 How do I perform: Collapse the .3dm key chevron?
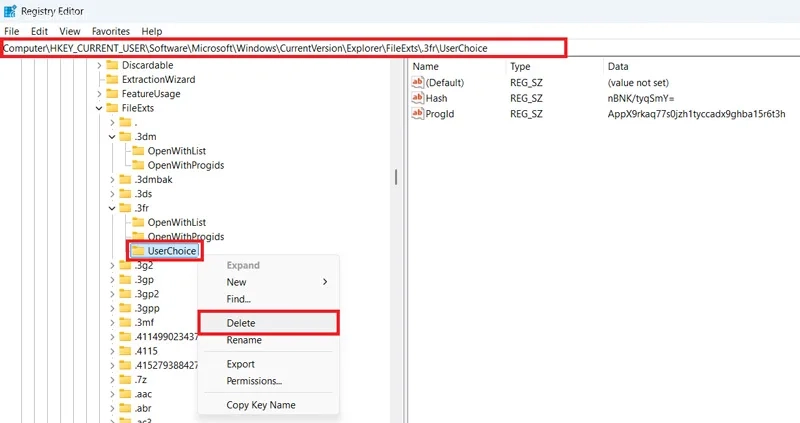click(x=112, y=136)
